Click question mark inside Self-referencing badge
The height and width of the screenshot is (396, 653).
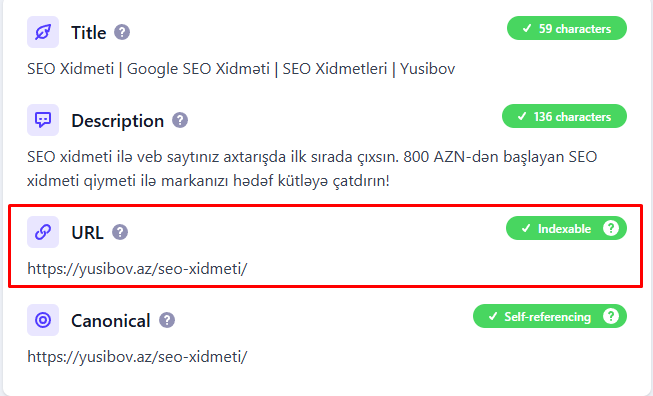coord(611,316)
